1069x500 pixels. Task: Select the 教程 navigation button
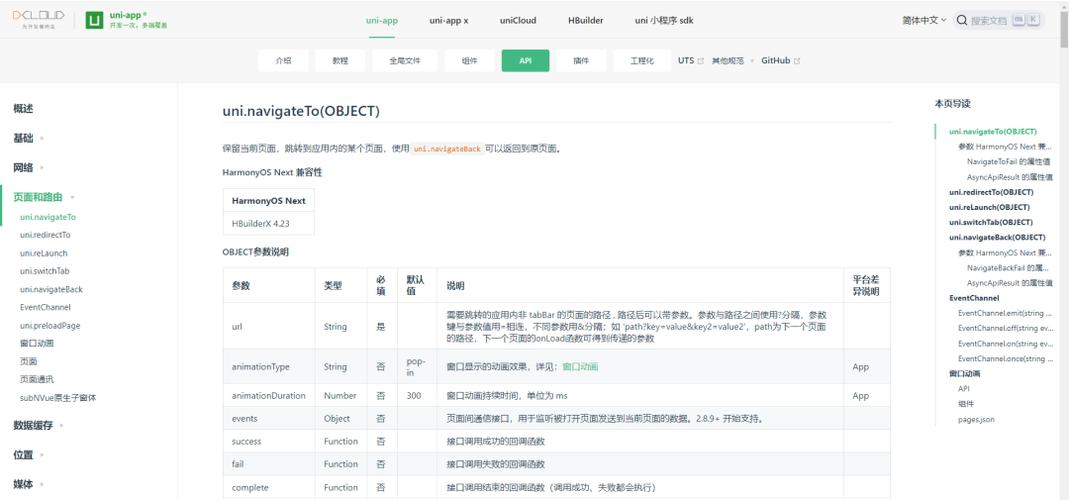[340, 61]
